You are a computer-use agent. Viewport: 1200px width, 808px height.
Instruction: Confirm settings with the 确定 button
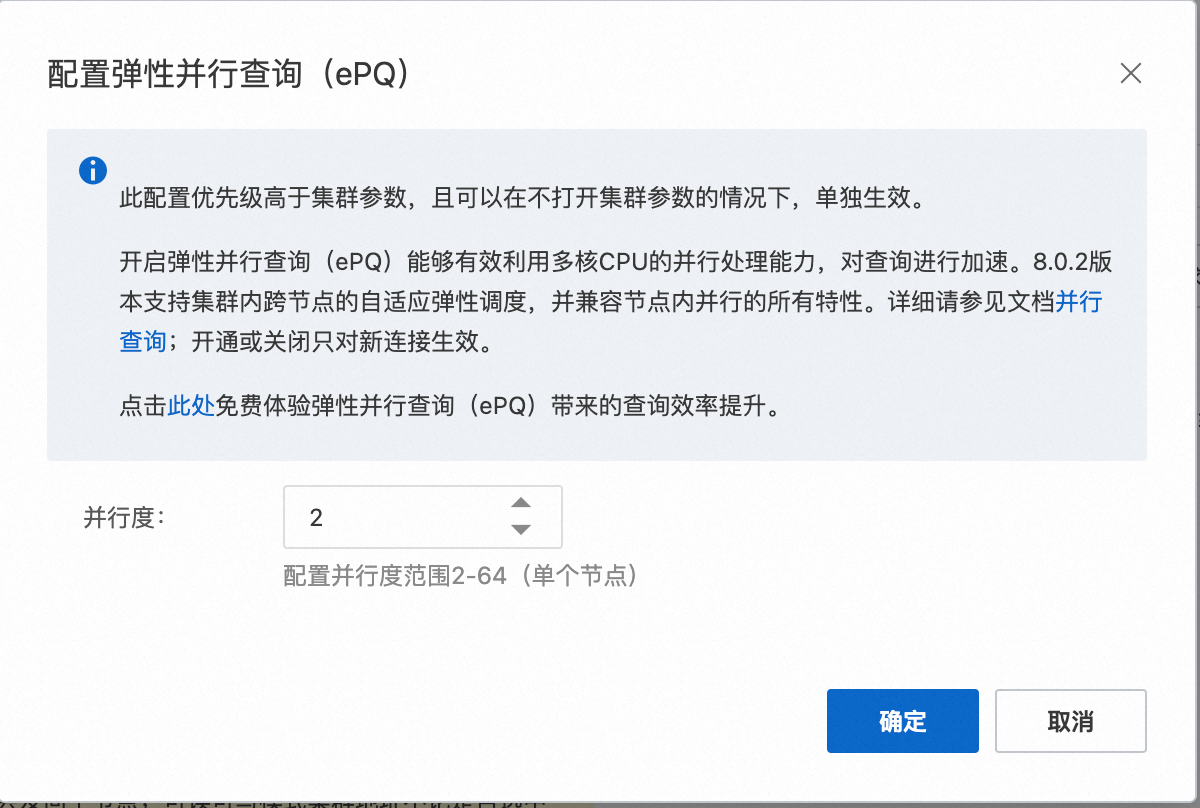(x=902, y=721)
